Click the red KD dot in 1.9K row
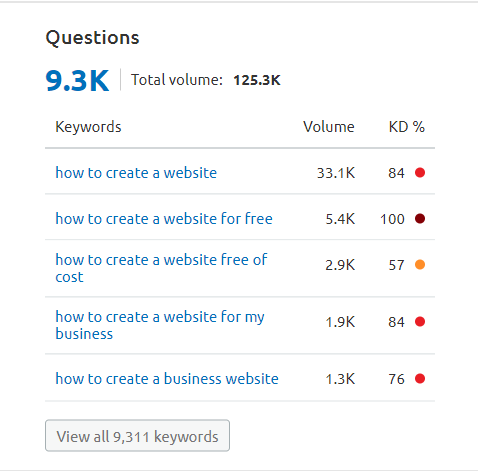 420,322
